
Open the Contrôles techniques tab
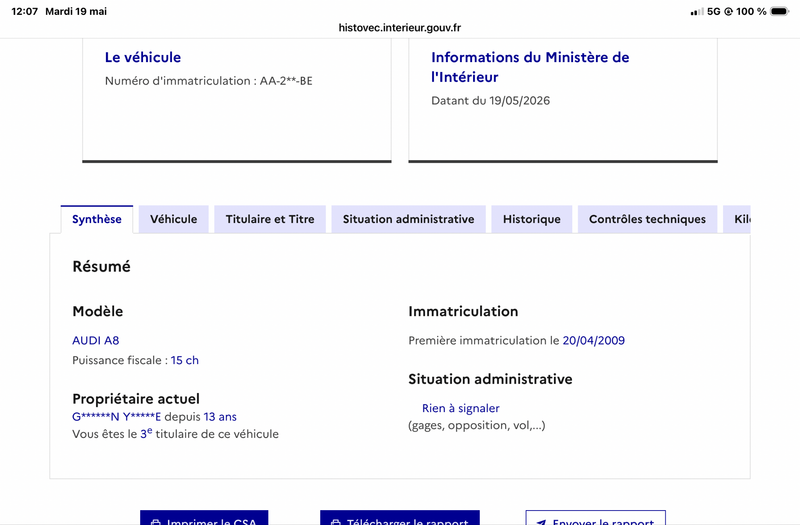point(647,219)
